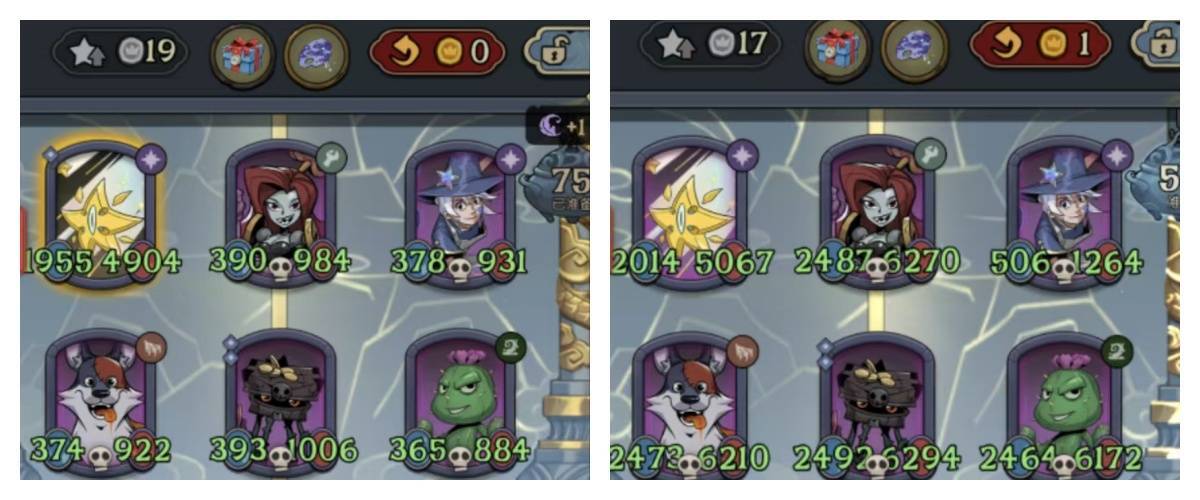Click the gift box icon beside the 19 upgrade counter

pos(239,53)
